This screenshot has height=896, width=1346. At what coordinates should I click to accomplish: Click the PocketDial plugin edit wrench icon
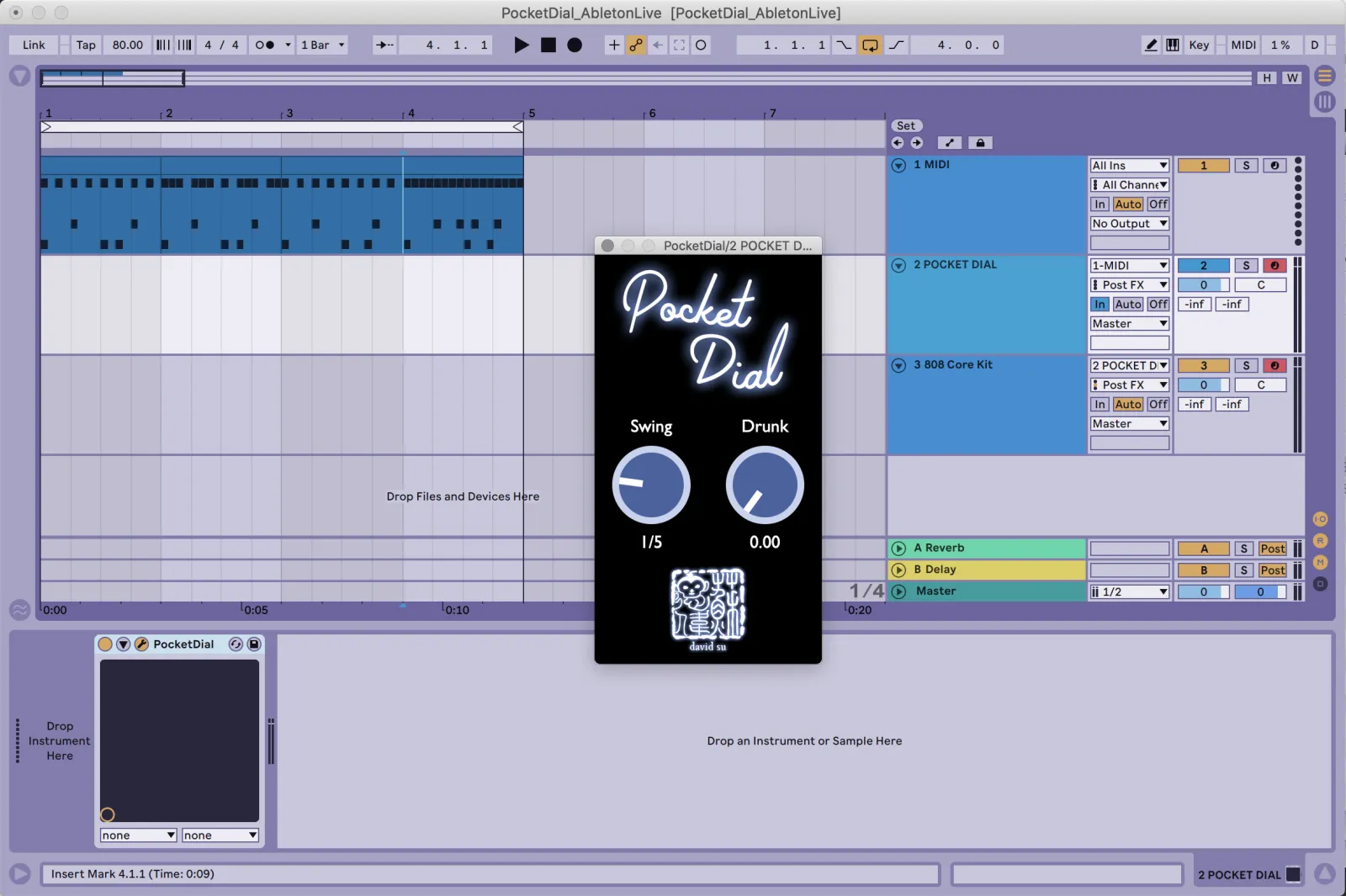[141, 644]
